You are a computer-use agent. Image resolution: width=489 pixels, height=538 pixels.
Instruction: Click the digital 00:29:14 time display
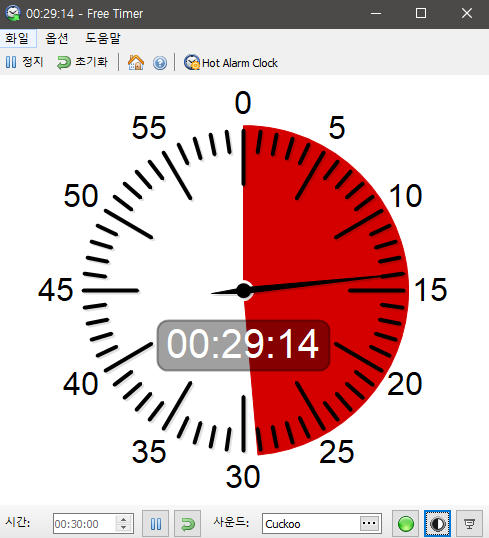[x=243, y=345]
